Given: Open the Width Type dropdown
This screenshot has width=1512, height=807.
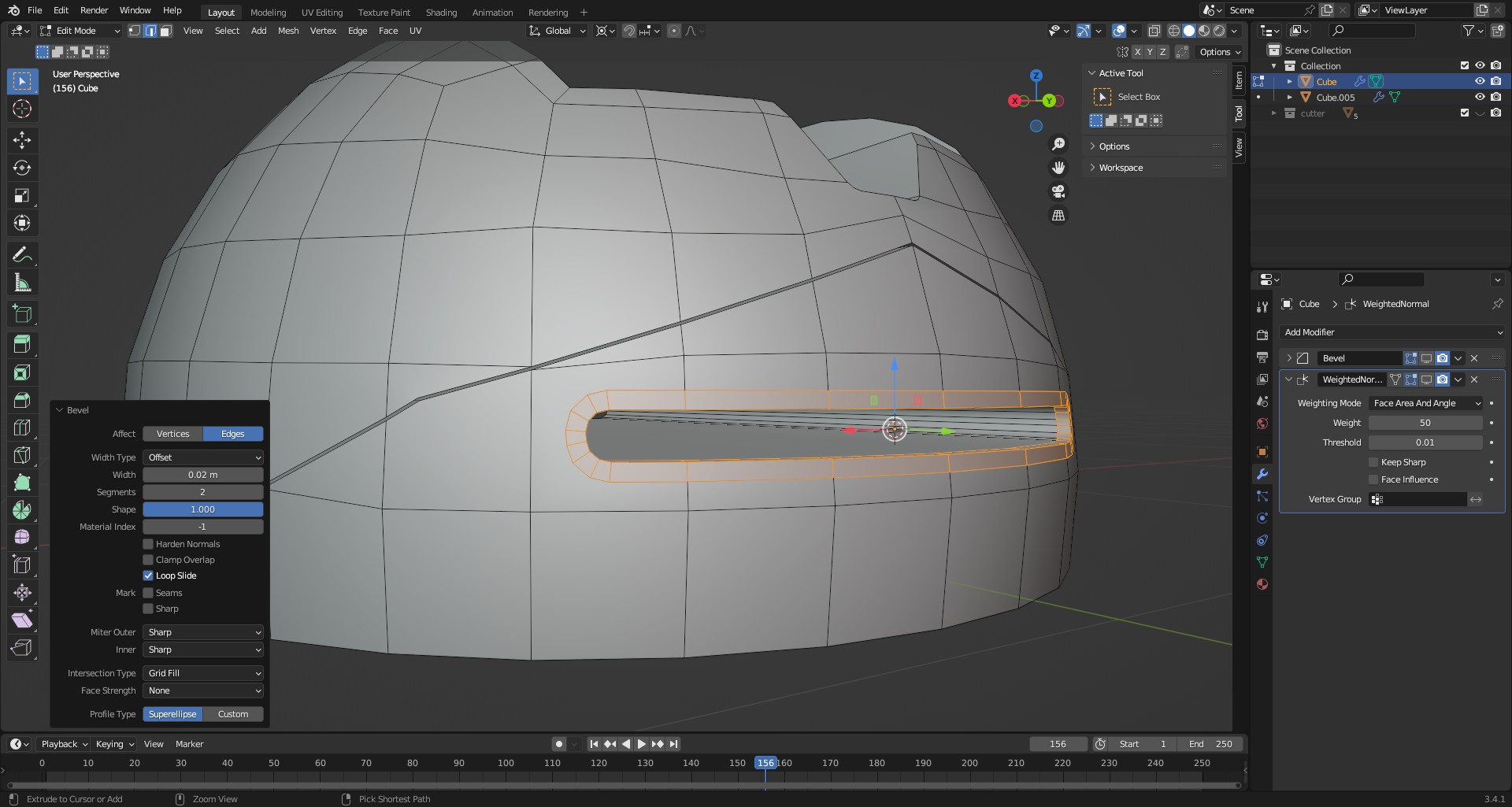Looking at the screenshot, I should [x=203, y=457].
